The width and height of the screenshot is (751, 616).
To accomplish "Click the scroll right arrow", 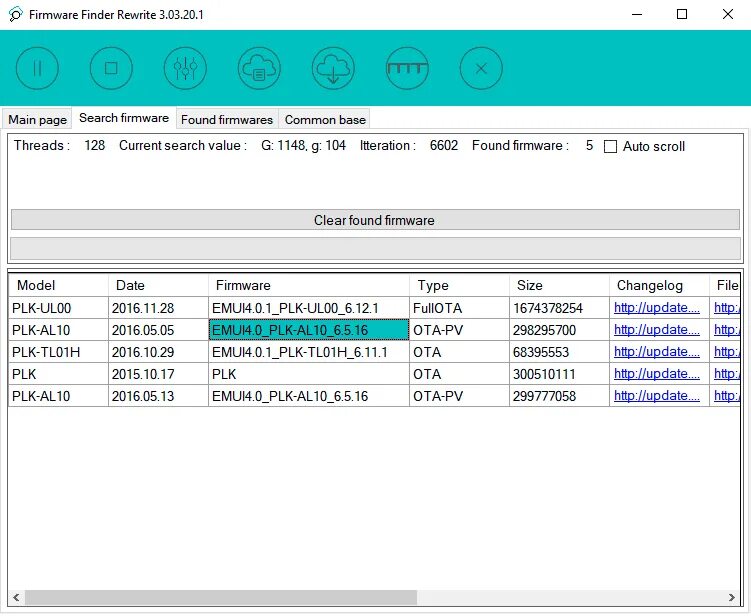I will click(x=731, y=597).
